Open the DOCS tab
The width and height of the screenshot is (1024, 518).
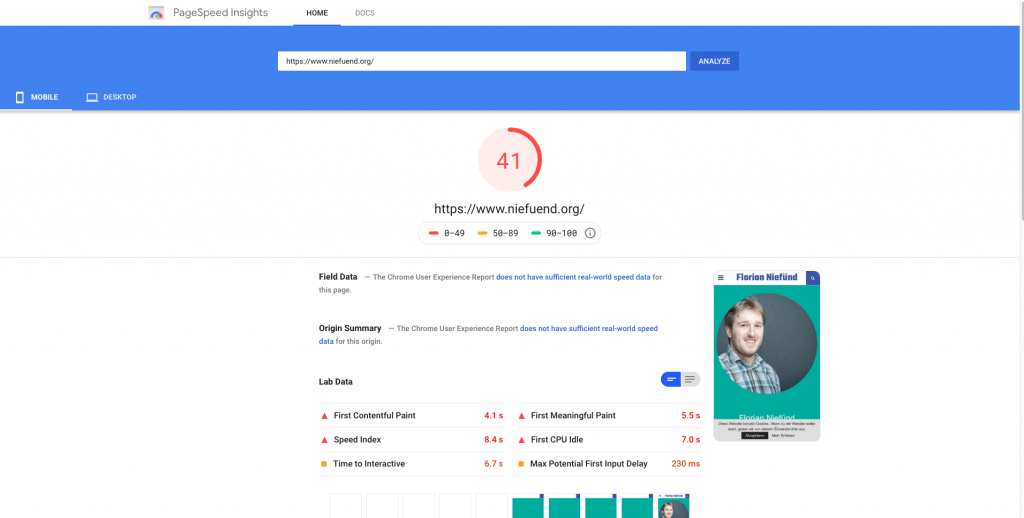(x=365, y=13)
